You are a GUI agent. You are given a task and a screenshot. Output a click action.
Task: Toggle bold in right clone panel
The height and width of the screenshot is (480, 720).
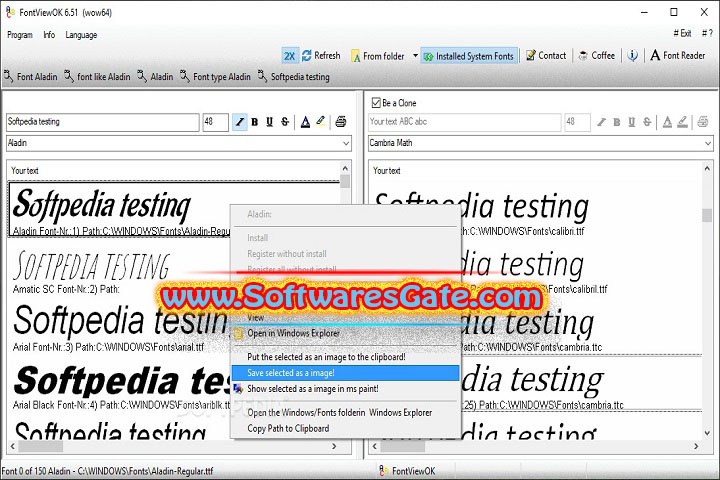tap(617, 122)
